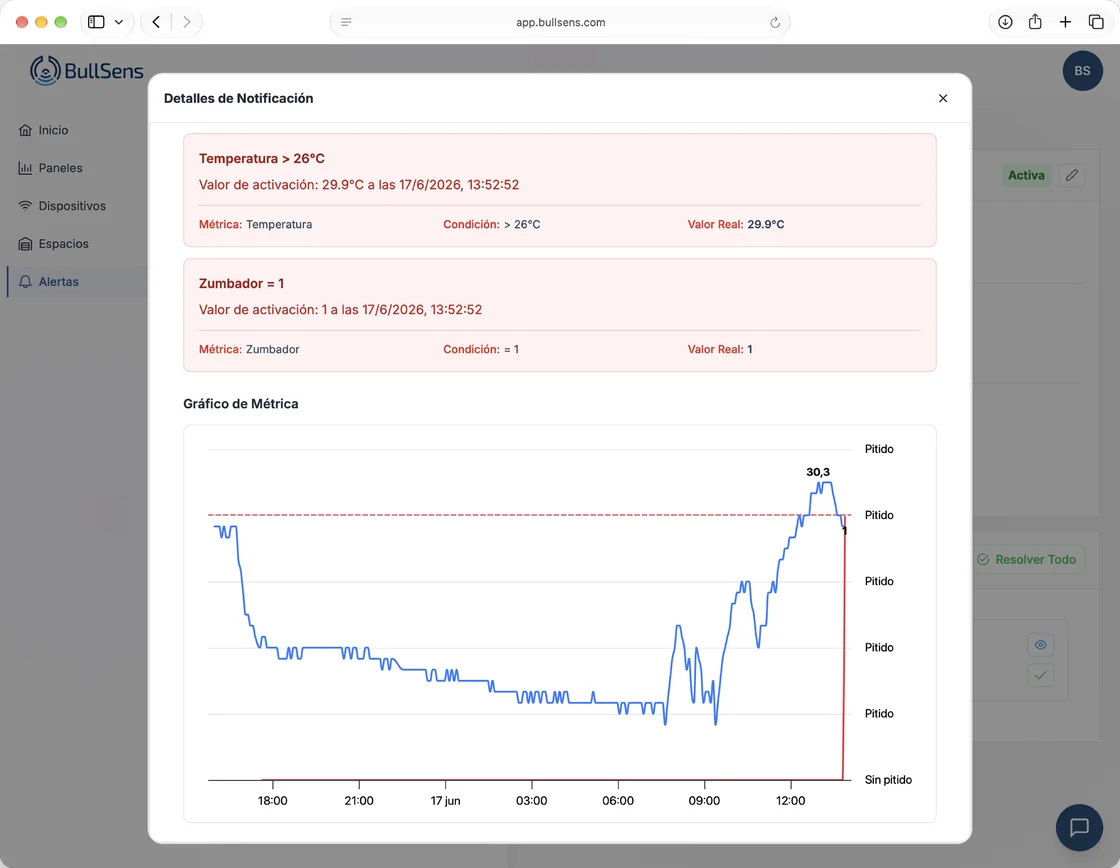
Task: Click the Activa status badge
Action: (1026, 175)
